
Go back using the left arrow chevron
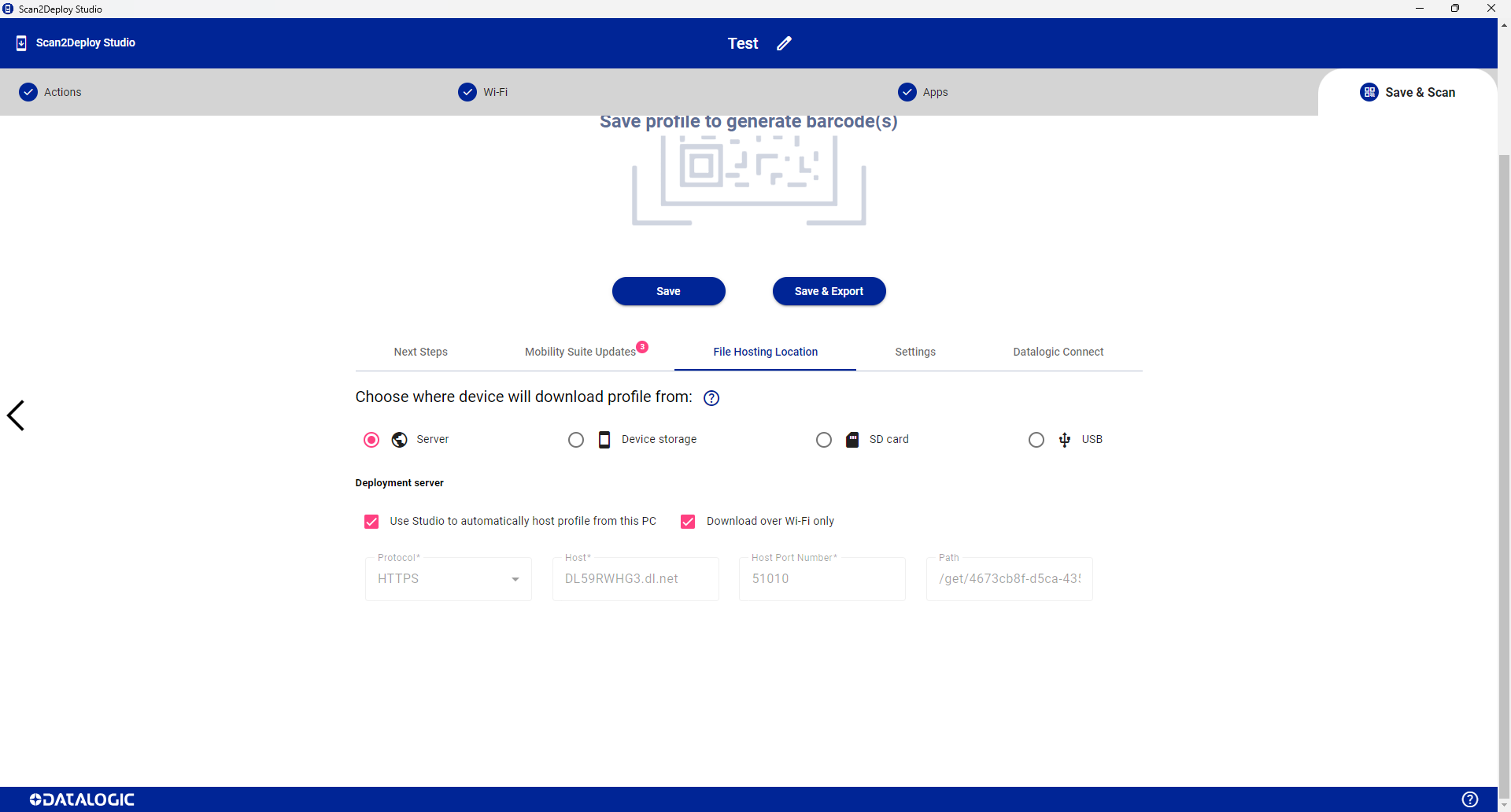pos(16,415)
